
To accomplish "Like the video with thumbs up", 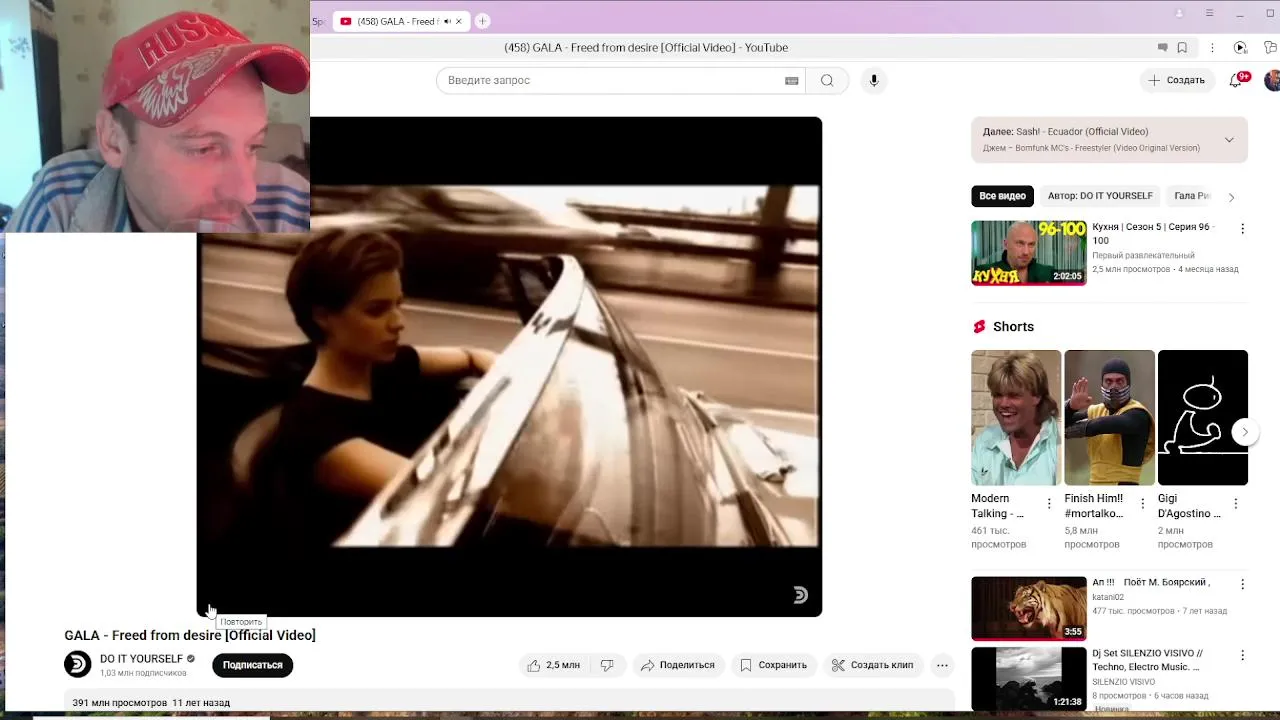I will click(x=554, y=665).
